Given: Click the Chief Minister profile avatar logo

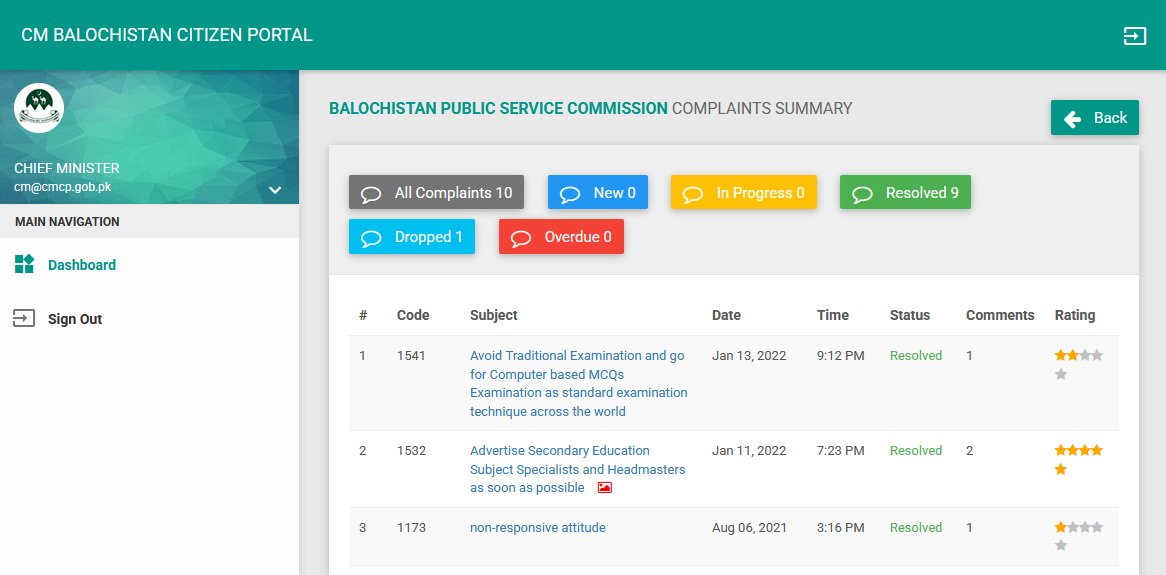Looking at the screenshot, I should 39,108.
